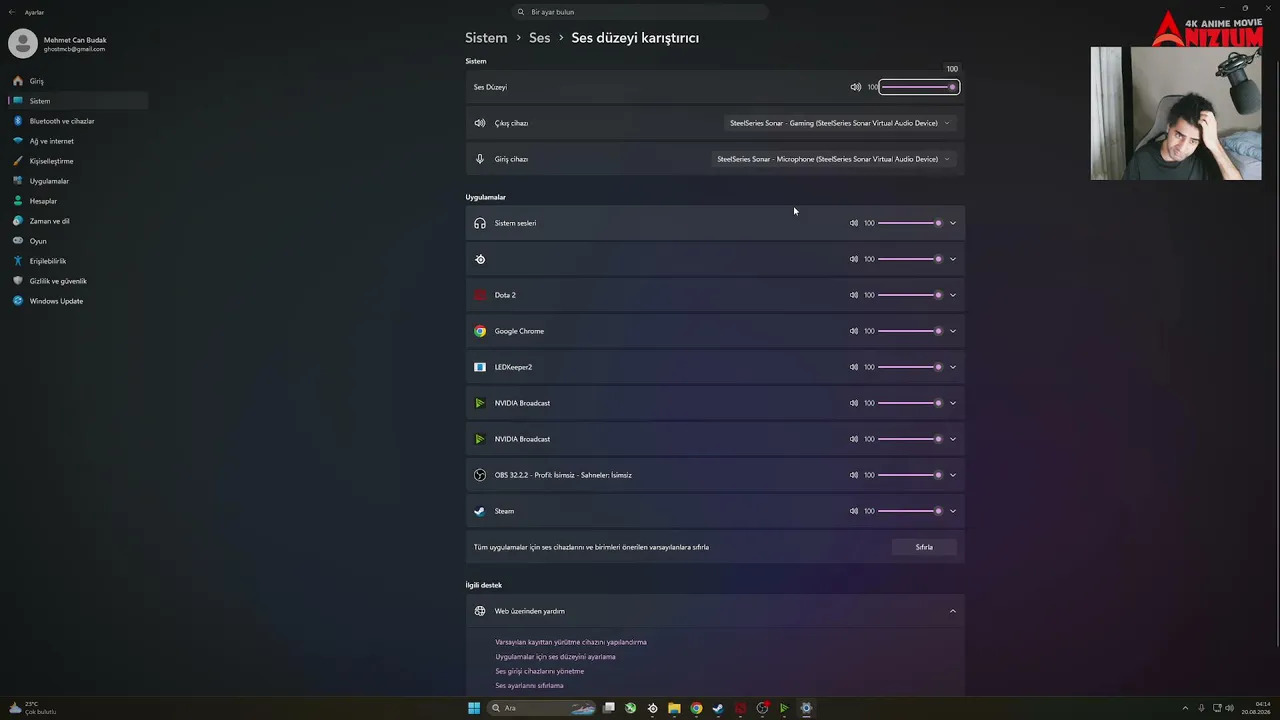The height and width of the screenshot is (720, 1280).
Task: Open the weather widget on the taskbar
Action: [x=32, y=708]
